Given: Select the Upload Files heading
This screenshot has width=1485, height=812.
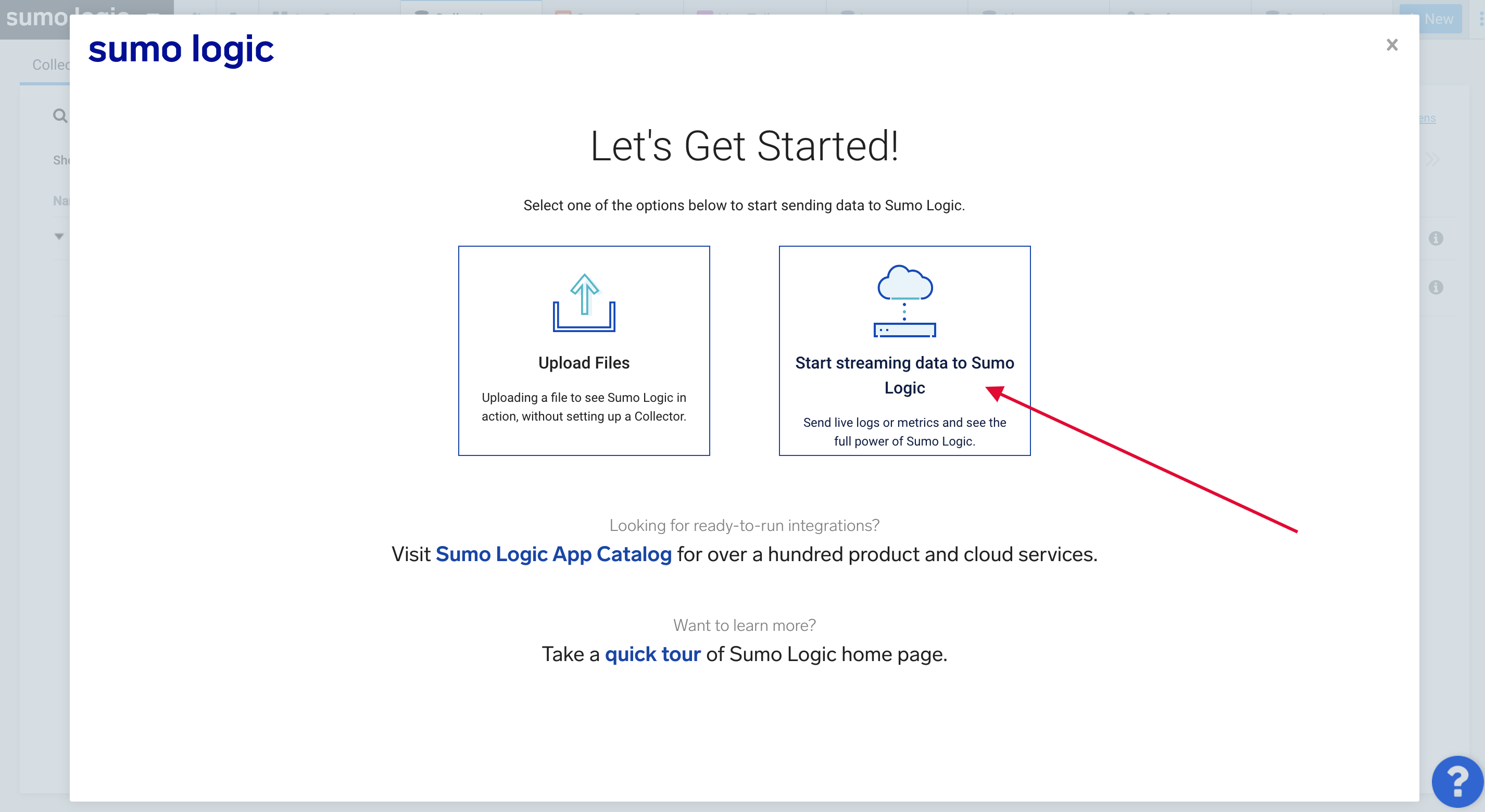Looking at the screenshot, I should point(583,362).
